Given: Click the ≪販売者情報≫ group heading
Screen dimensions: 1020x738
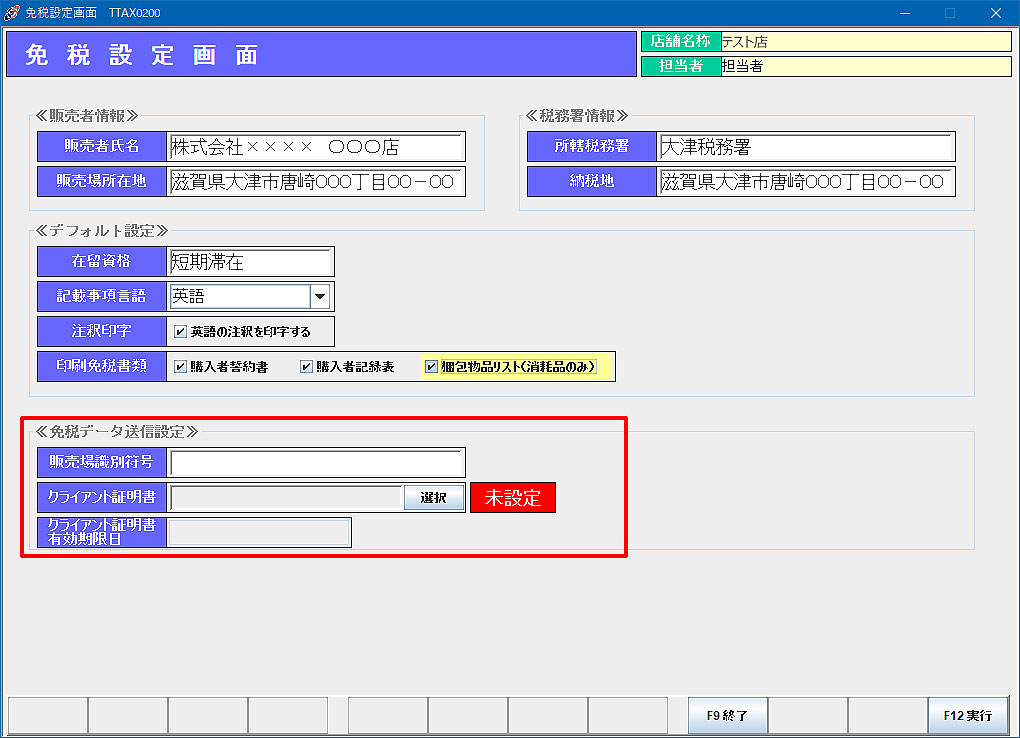Looking at the screenshot, I should (x=87, y=116).
